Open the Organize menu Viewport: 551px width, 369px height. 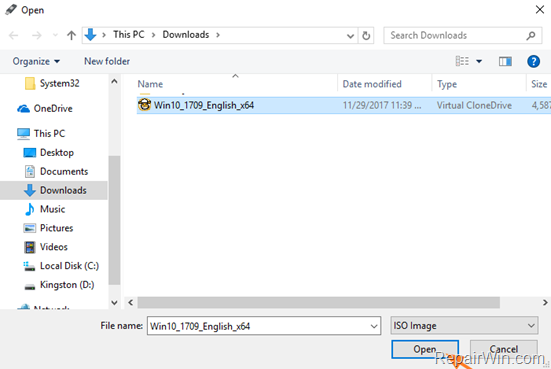coord(36,62)
